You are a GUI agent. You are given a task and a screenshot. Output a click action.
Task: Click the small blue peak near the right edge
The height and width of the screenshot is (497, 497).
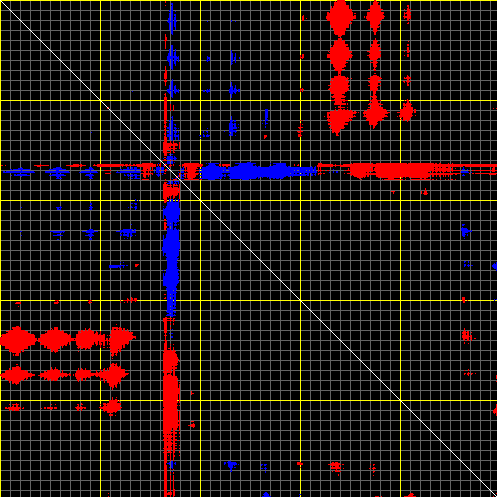pos(465,231)
